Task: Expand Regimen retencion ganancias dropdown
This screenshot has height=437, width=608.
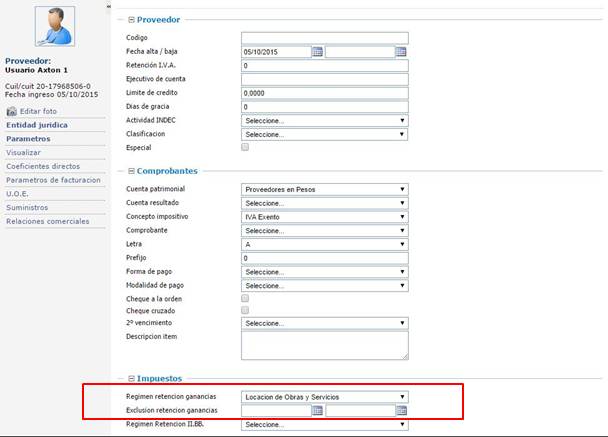Action: (x=325, y=397)
